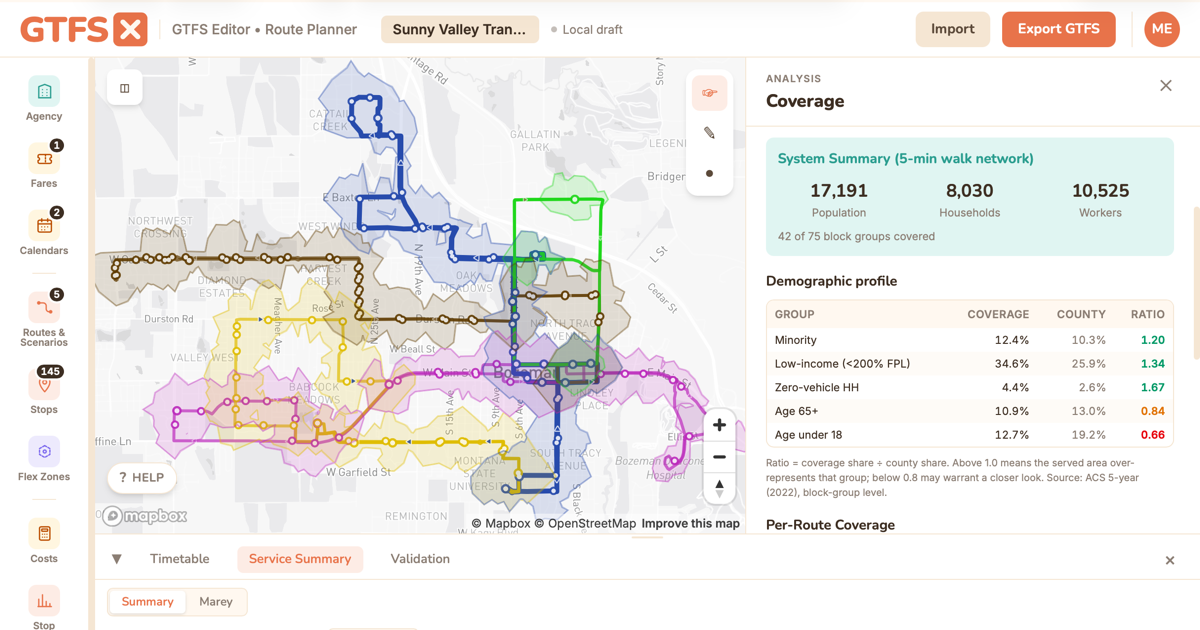Open the Calendars sidebar icon
Screen dimensions: 1200x630
(44, 226)
